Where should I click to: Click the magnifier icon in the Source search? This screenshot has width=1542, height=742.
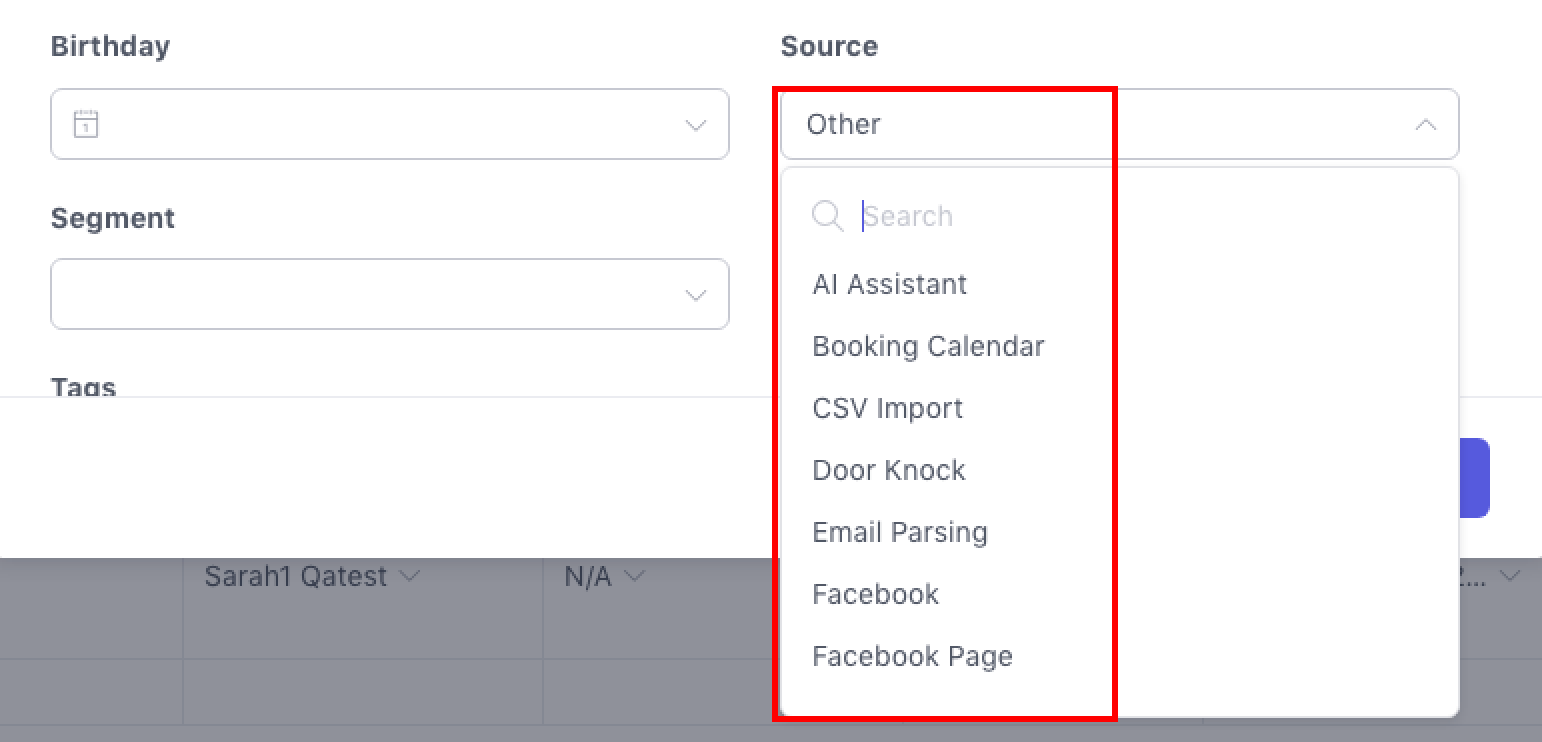point(827,216)
